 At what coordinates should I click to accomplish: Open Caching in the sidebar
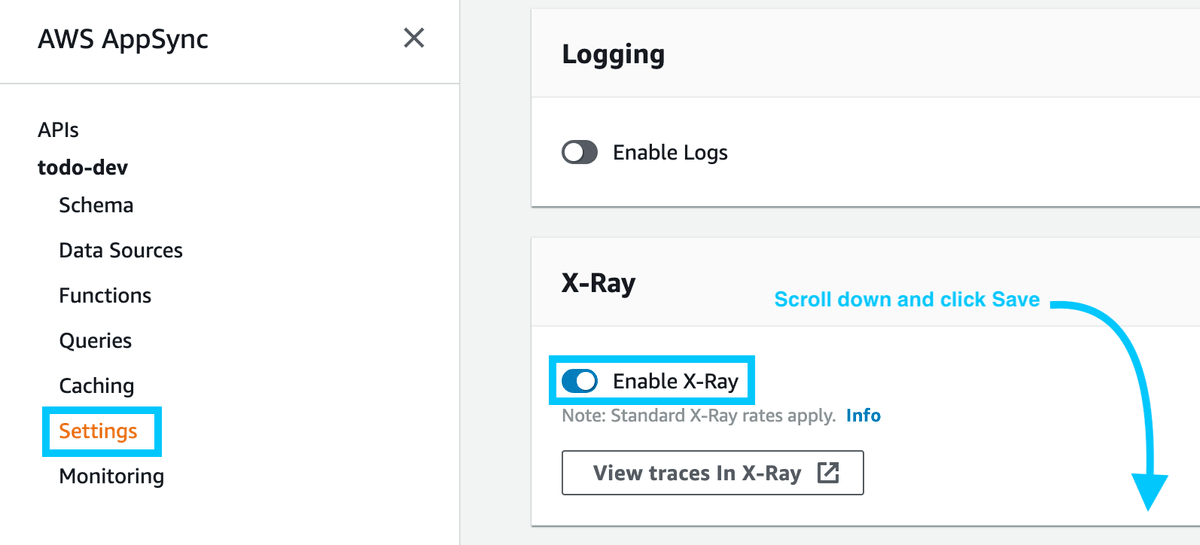[96, 385]
